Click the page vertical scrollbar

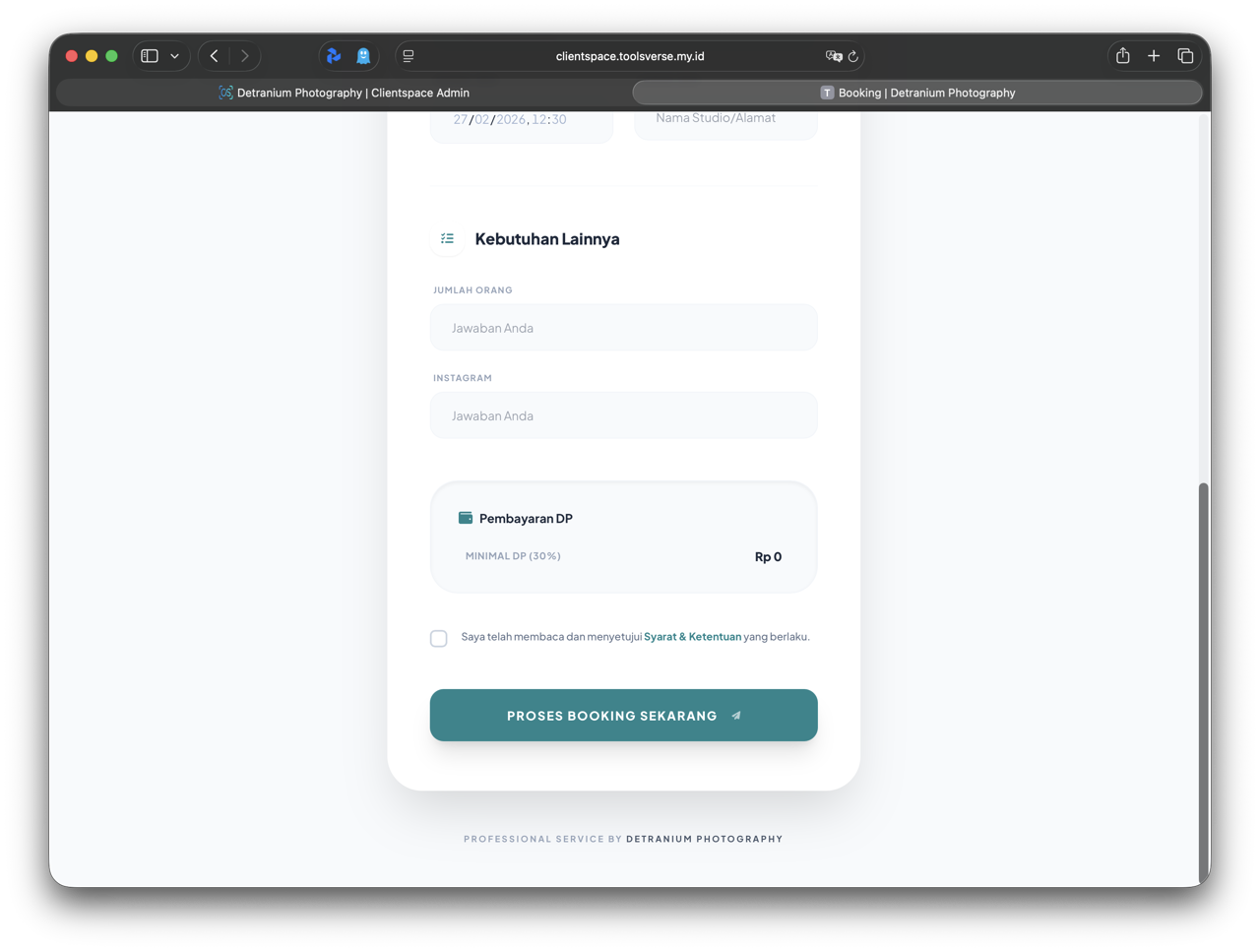pyautogui.click(x=1203, y=679)
